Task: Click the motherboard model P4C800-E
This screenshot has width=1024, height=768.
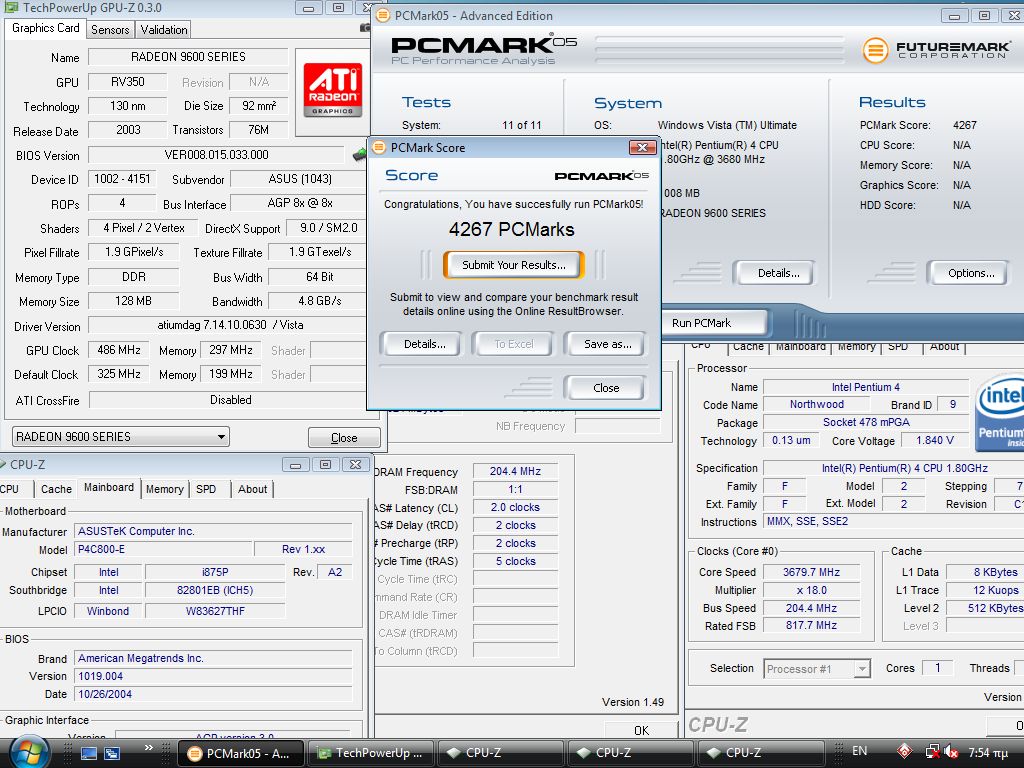Action: click(163, 549)
